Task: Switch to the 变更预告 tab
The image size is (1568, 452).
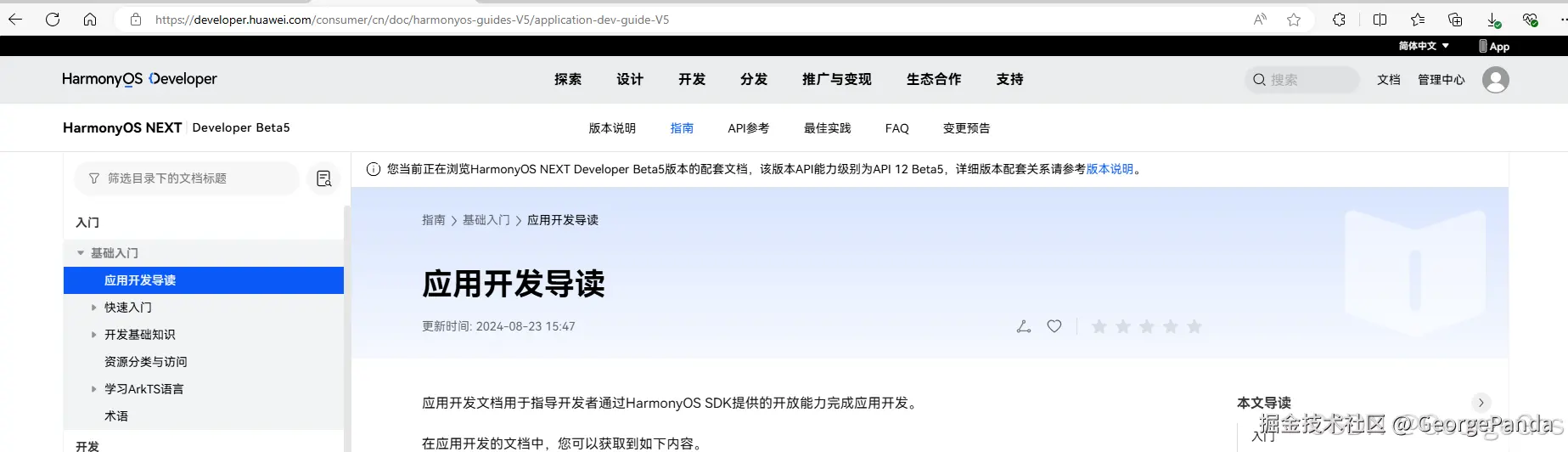Action: 967,128
